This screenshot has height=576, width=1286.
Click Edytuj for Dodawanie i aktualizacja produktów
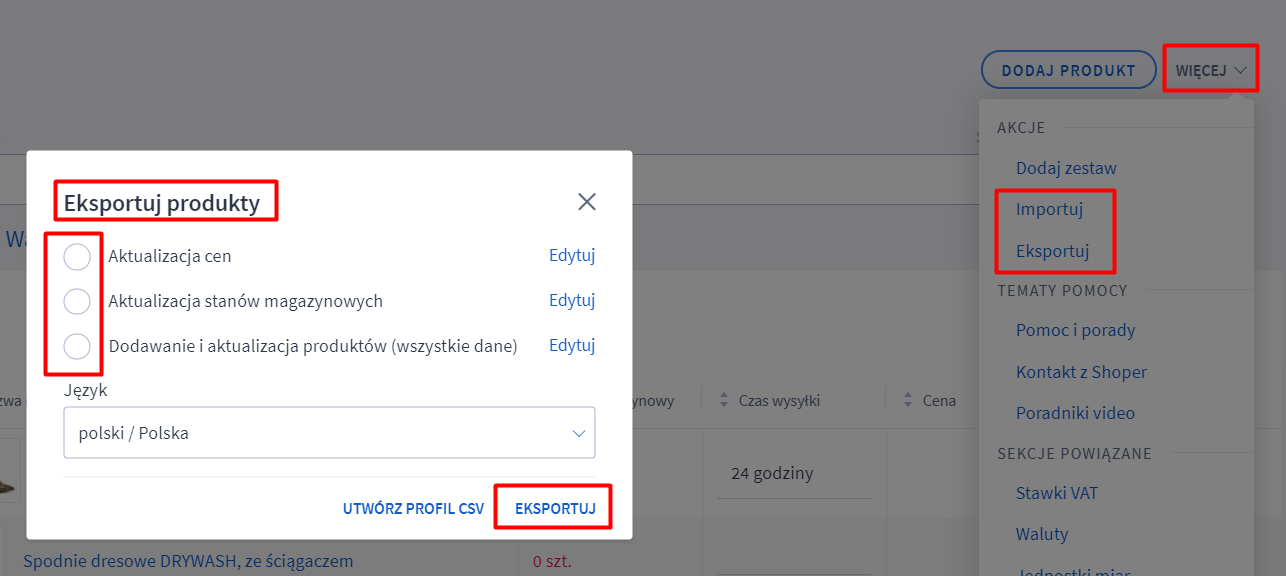[x=572, y=345]
